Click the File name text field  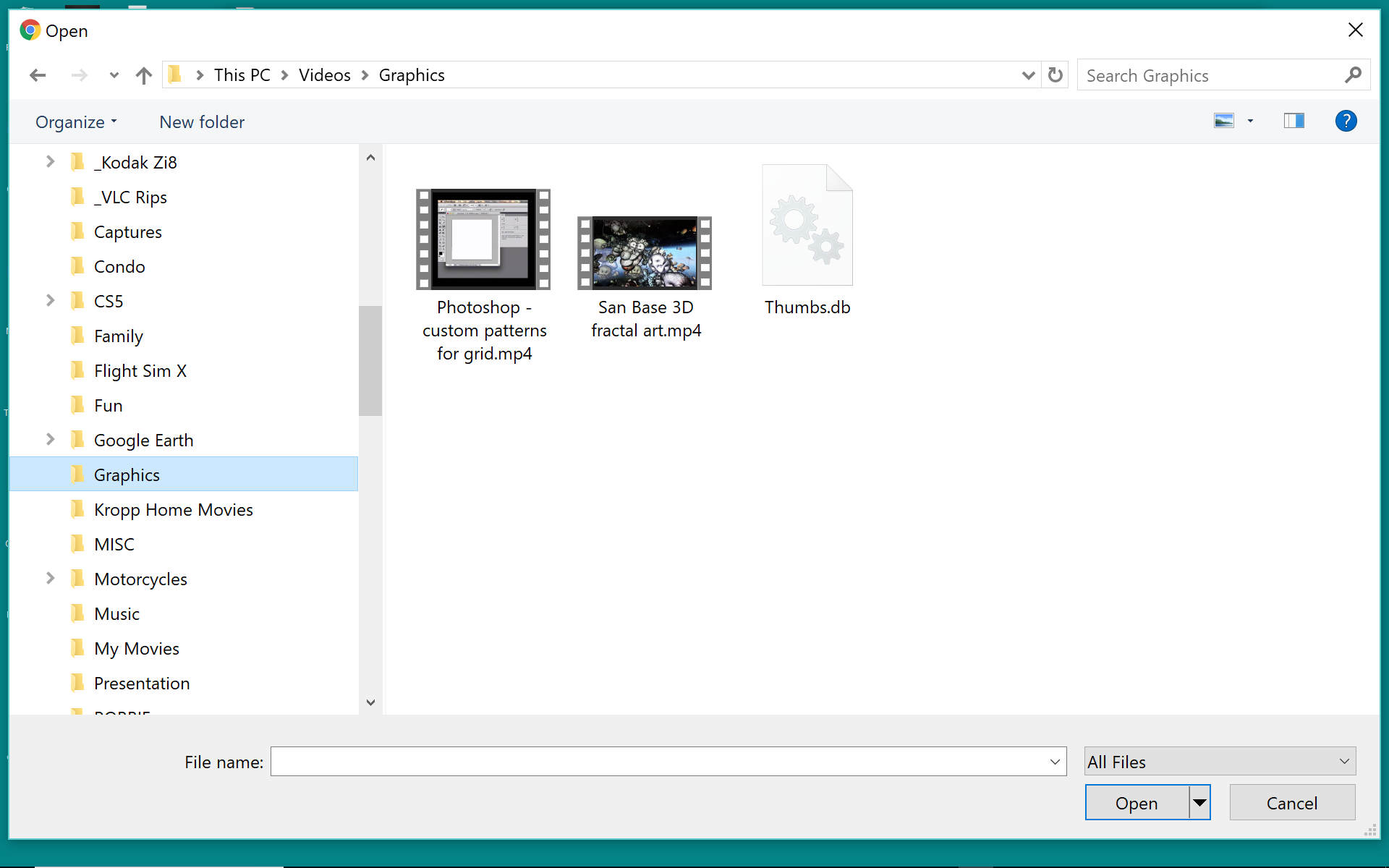pyautogui.click(x=658, y=762)
